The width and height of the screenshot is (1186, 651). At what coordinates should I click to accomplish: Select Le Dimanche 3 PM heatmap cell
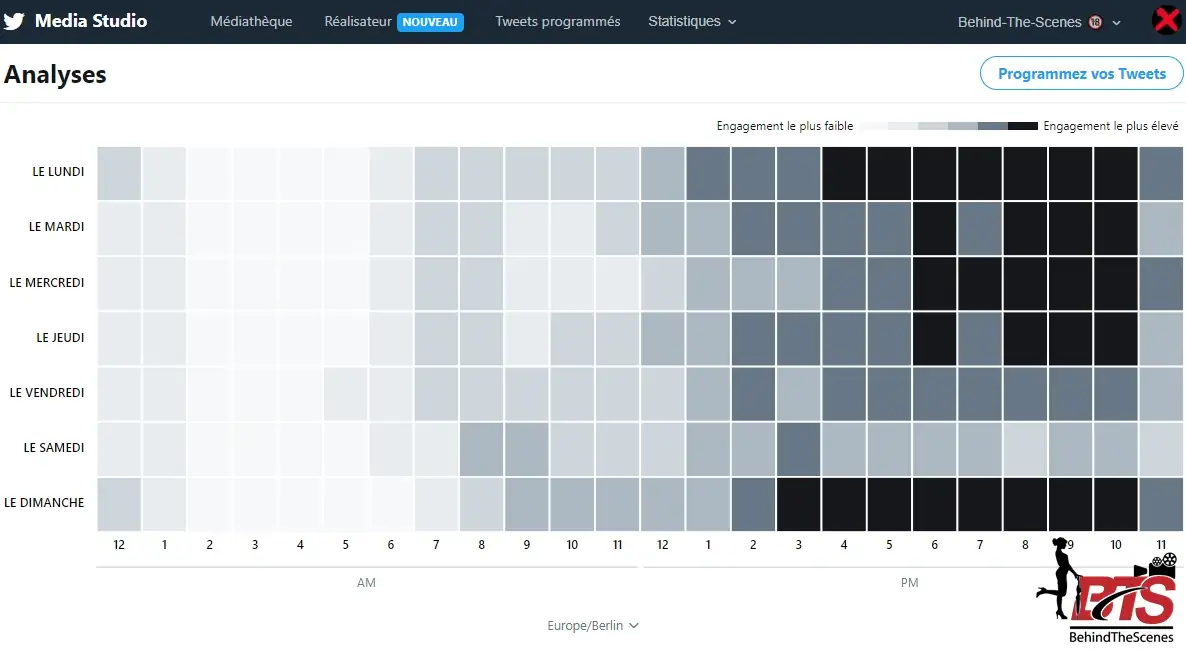[798, 503]
